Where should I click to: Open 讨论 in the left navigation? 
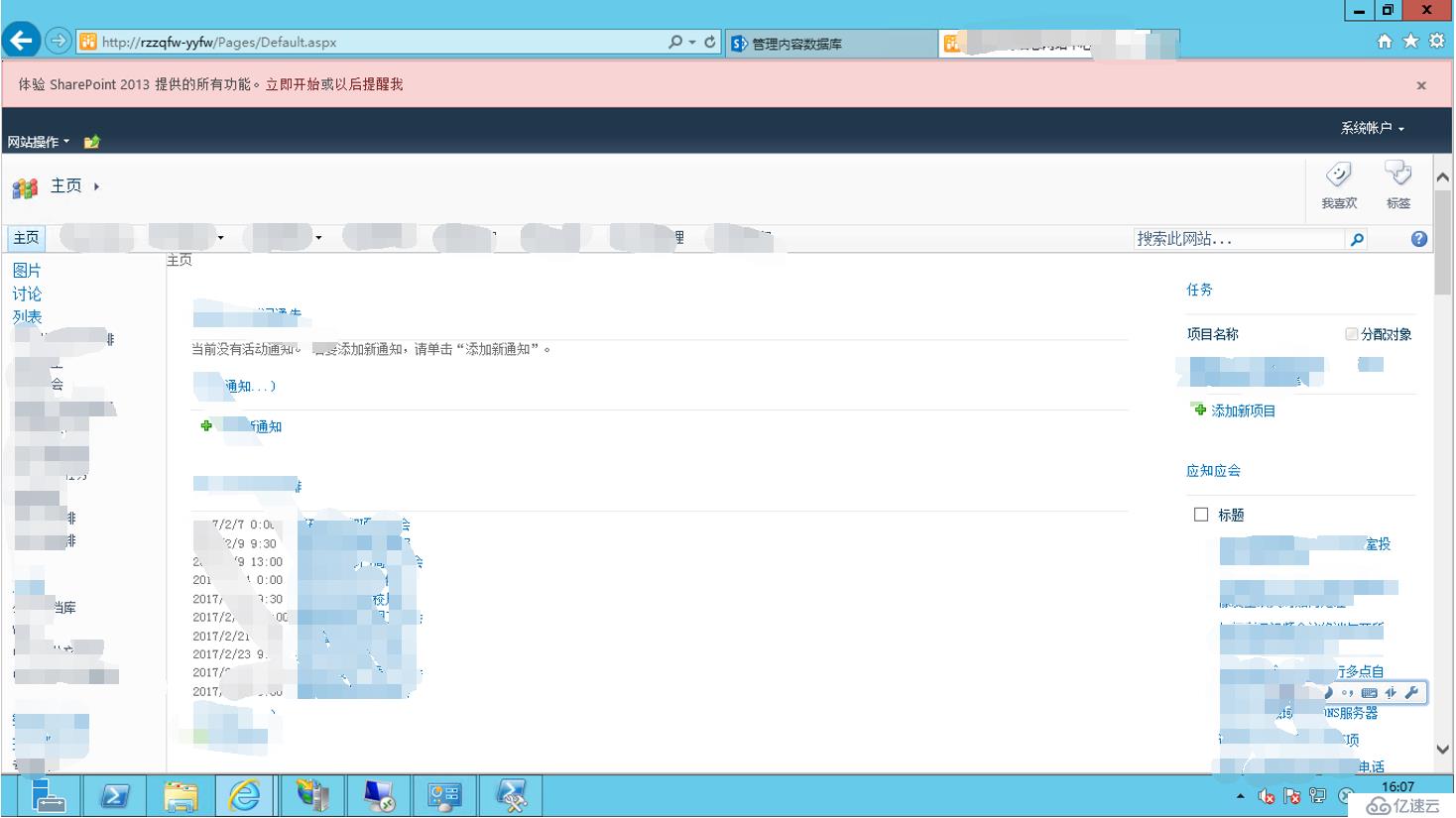(x=27, y=294)
